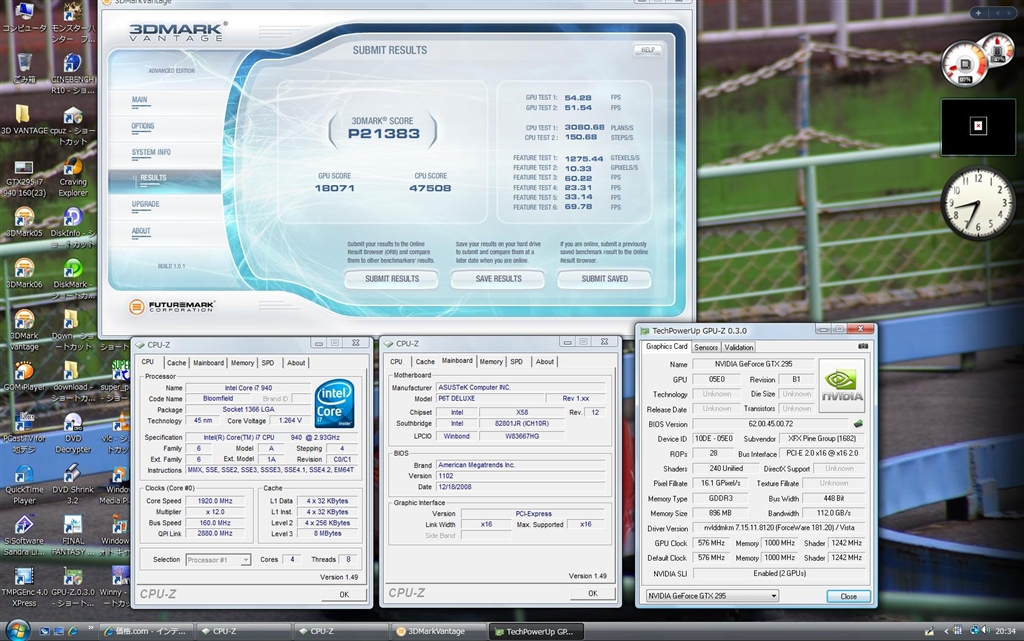Open the Processor selection dropdown in CPU-Z
1024x641 pixels.
[x=218, y=560]
